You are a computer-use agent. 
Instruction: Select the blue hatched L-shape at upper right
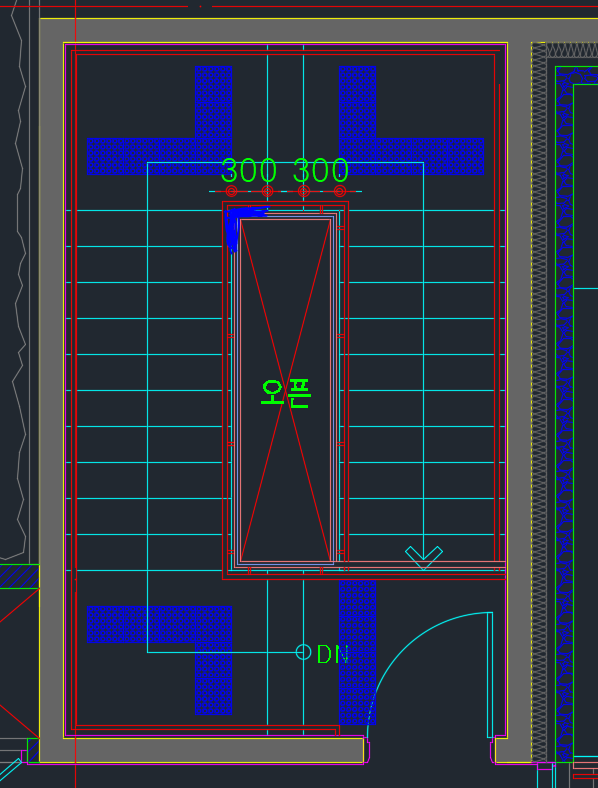click(x=358, y=156)
